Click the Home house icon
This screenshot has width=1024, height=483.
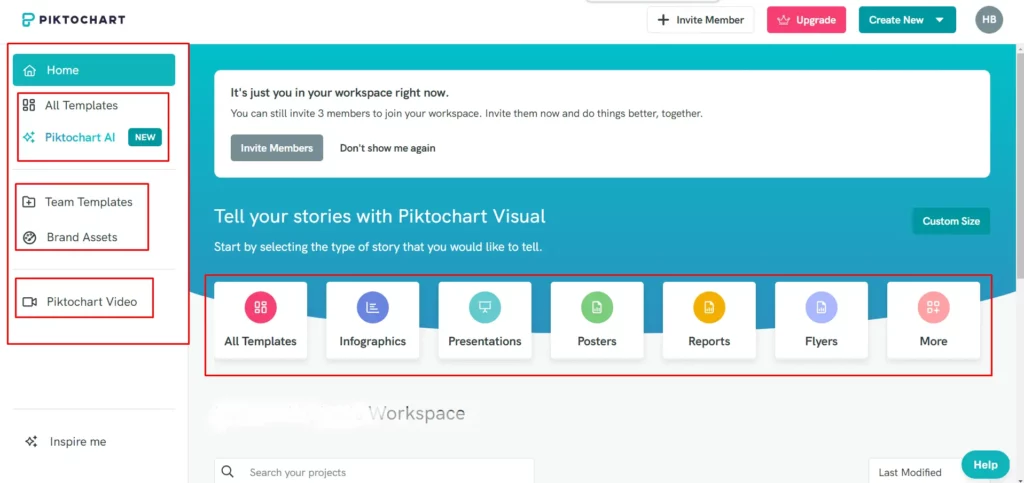pos(29,70)
